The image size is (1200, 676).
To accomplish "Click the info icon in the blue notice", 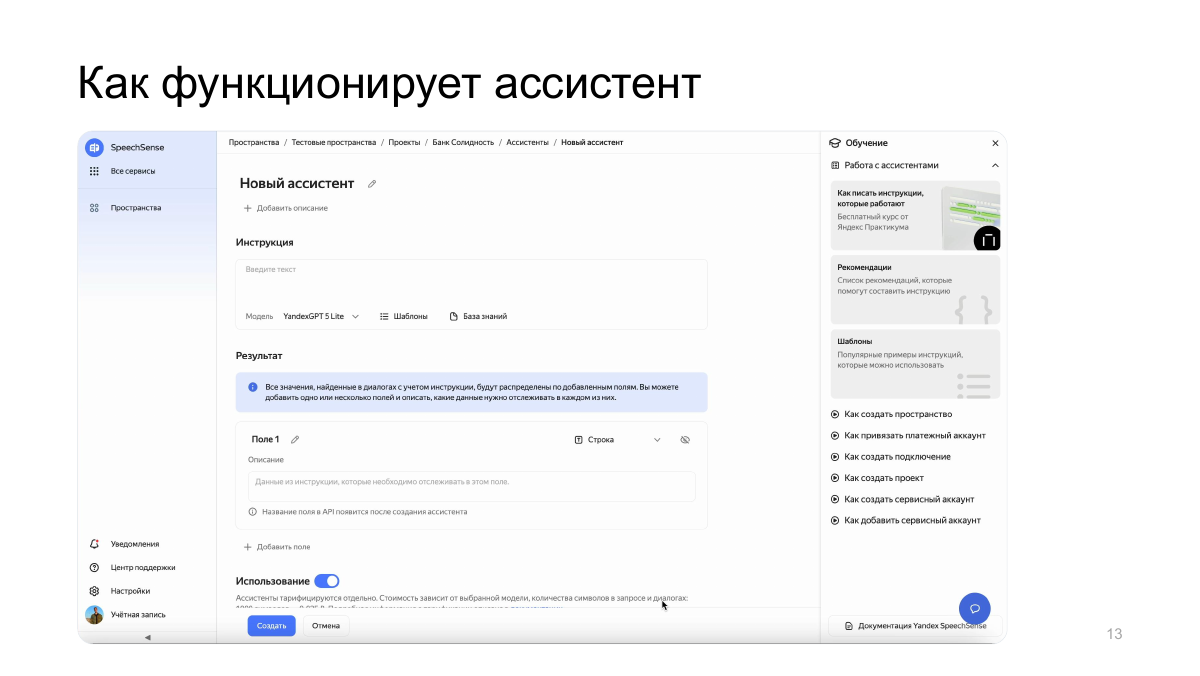I will coord(252,386).
